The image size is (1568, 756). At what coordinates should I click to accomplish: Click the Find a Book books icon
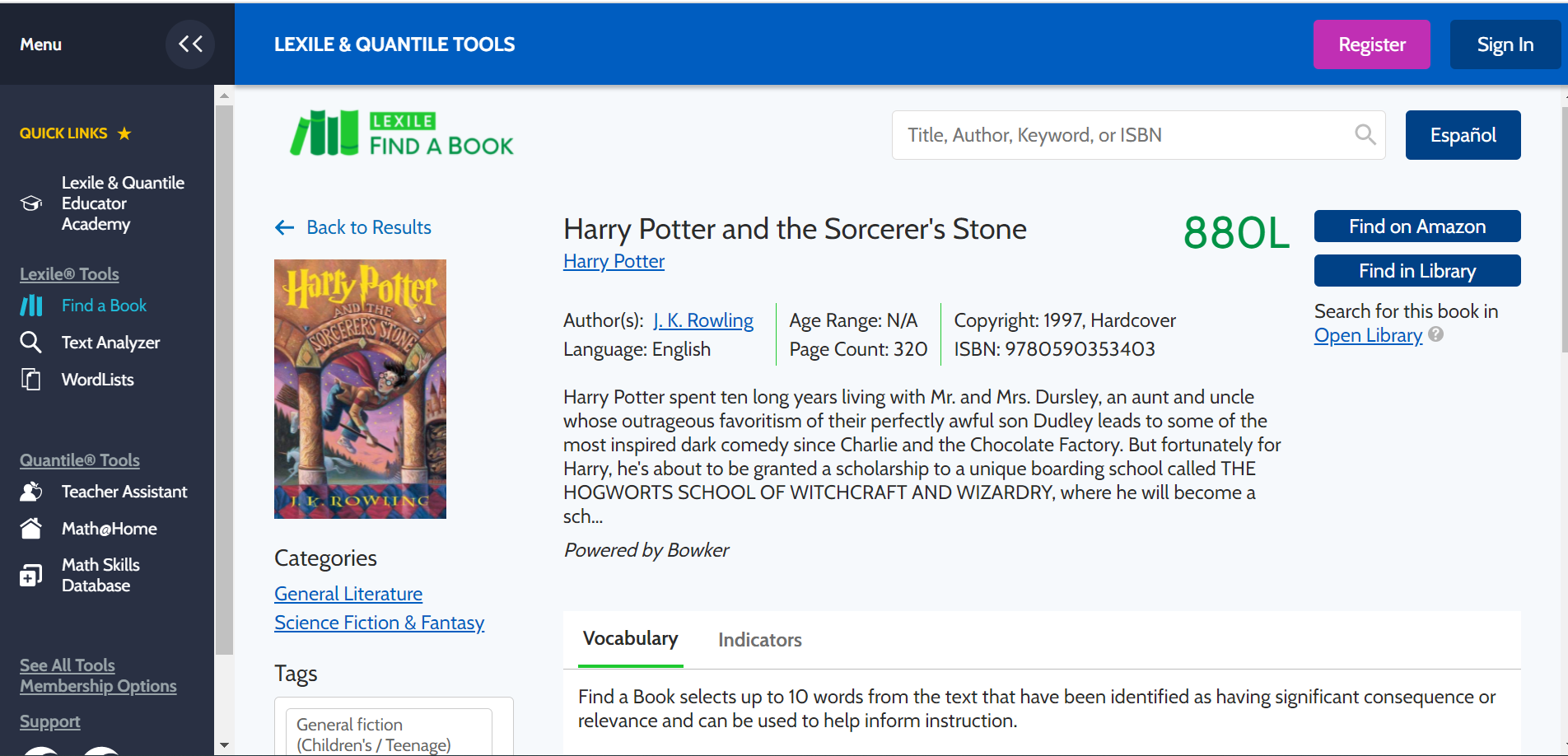pos(31,306)
